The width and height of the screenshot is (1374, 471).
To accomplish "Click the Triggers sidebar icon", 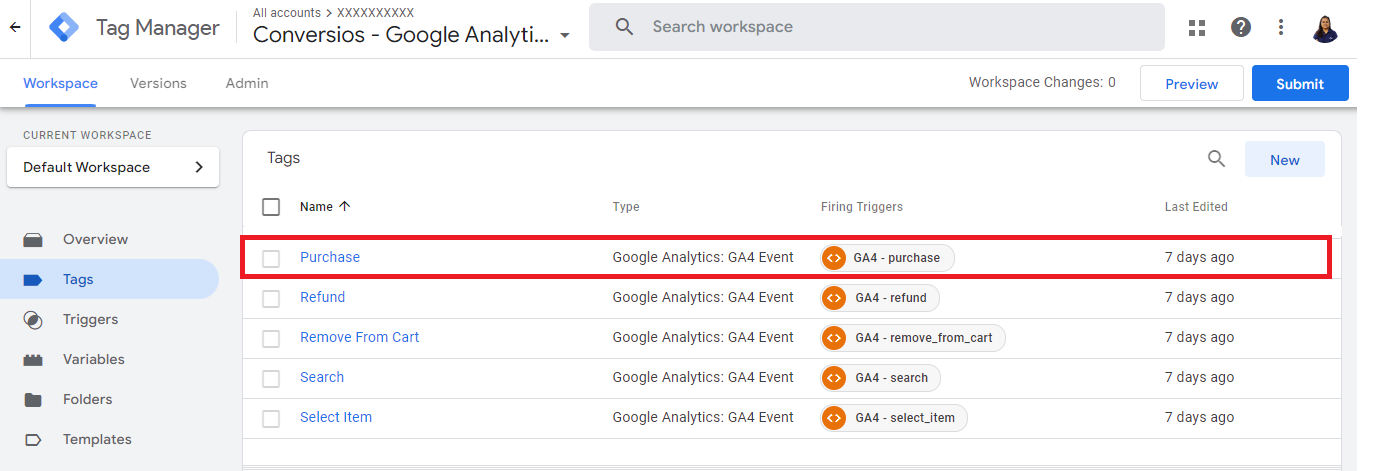I will click(33, 320).
